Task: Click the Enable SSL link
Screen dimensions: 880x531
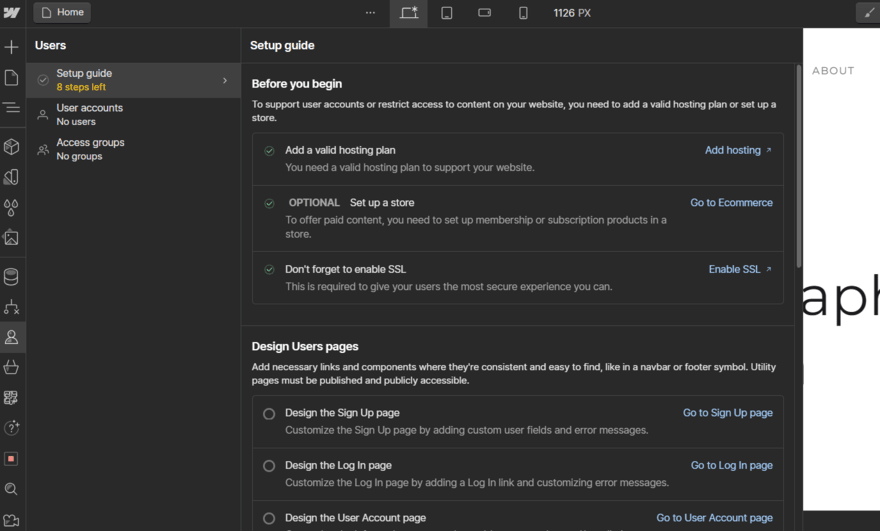Action: click(740, 269)
